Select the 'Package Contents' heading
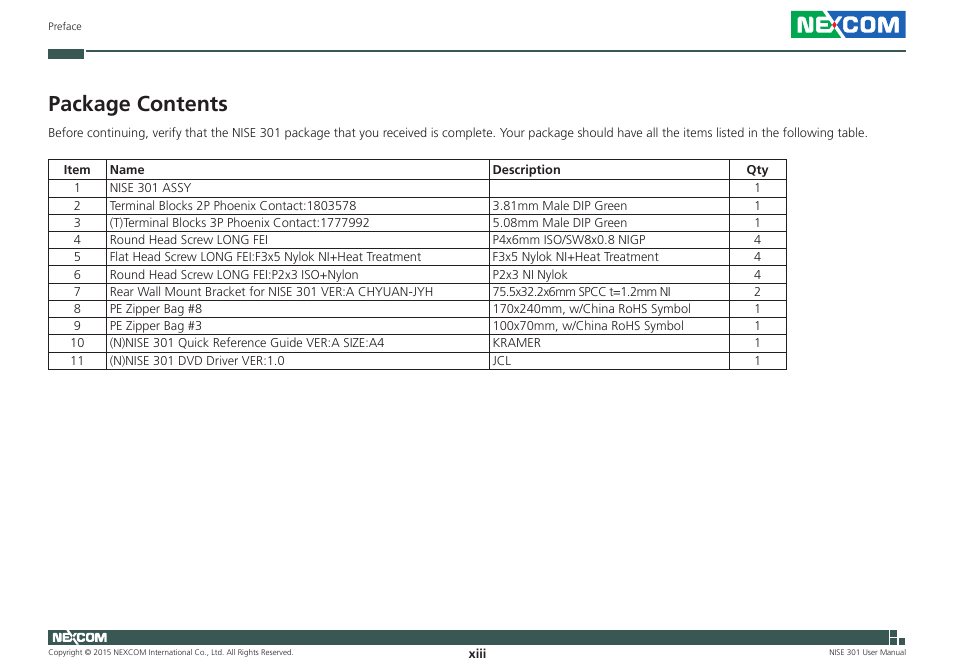 point(138,104)
